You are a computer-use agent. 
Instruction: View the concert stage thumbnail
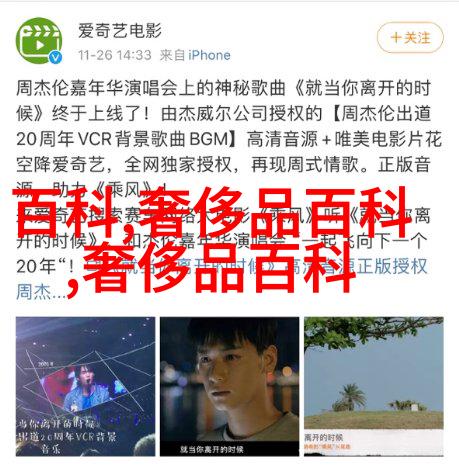pos(85,386)
